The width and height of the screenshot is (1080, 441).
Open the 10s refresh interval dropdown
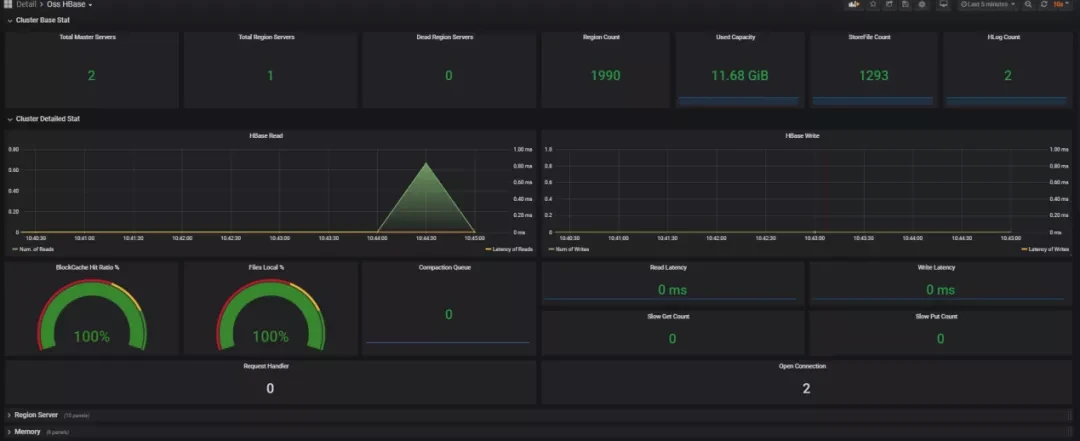1061,5
